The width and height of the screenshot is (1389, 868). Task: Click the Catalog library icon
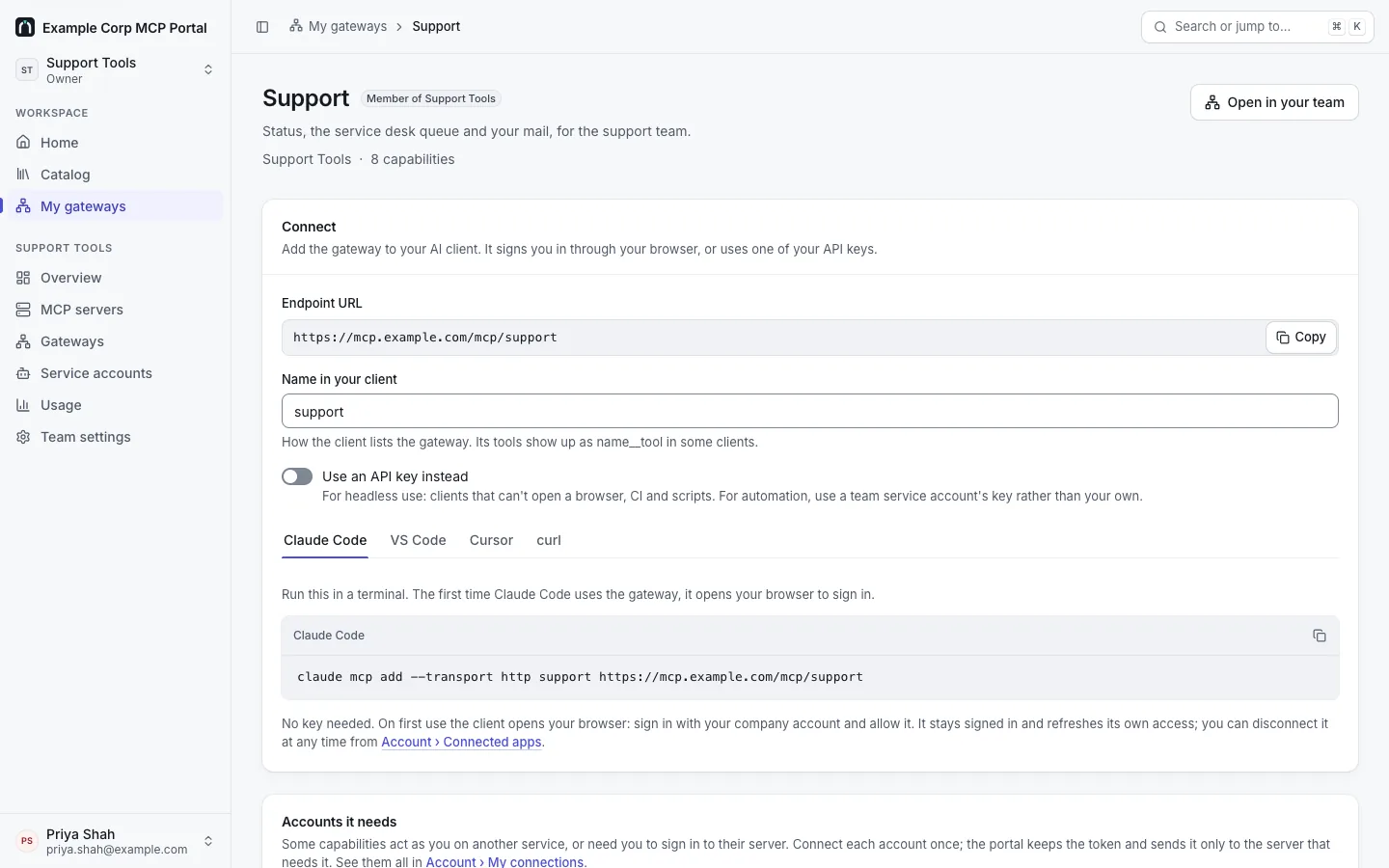[23, 175]
